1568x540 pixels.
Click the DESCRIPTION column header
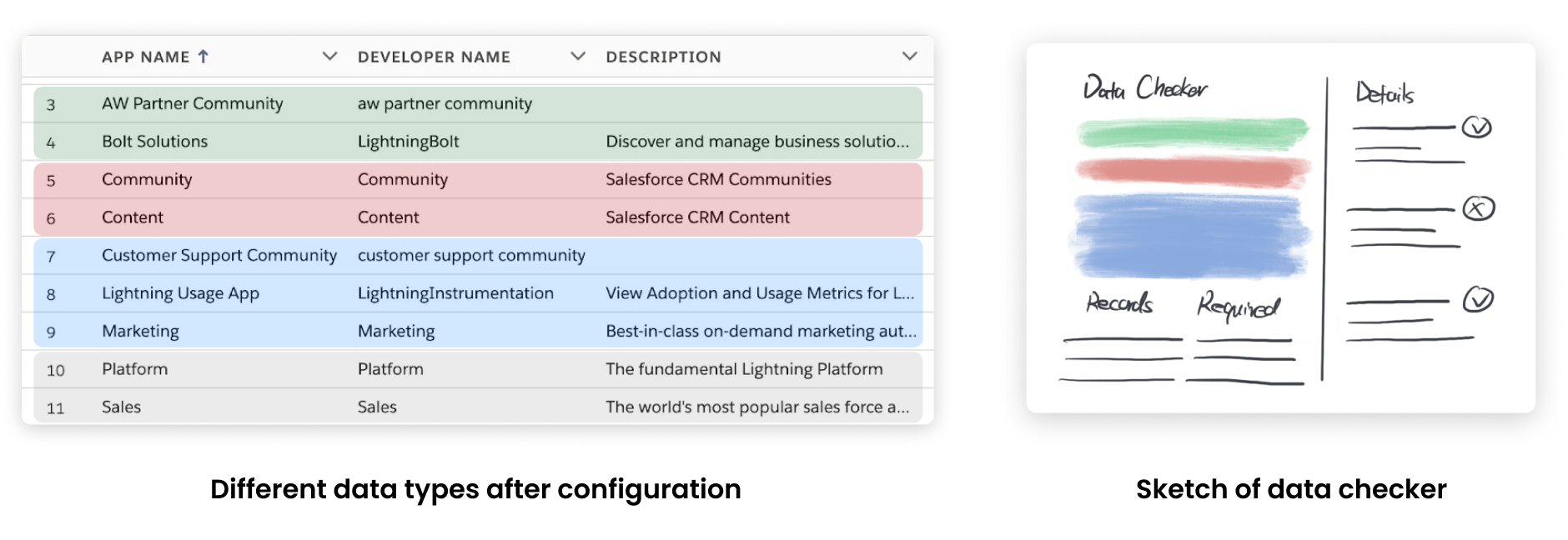coord(663,57)
